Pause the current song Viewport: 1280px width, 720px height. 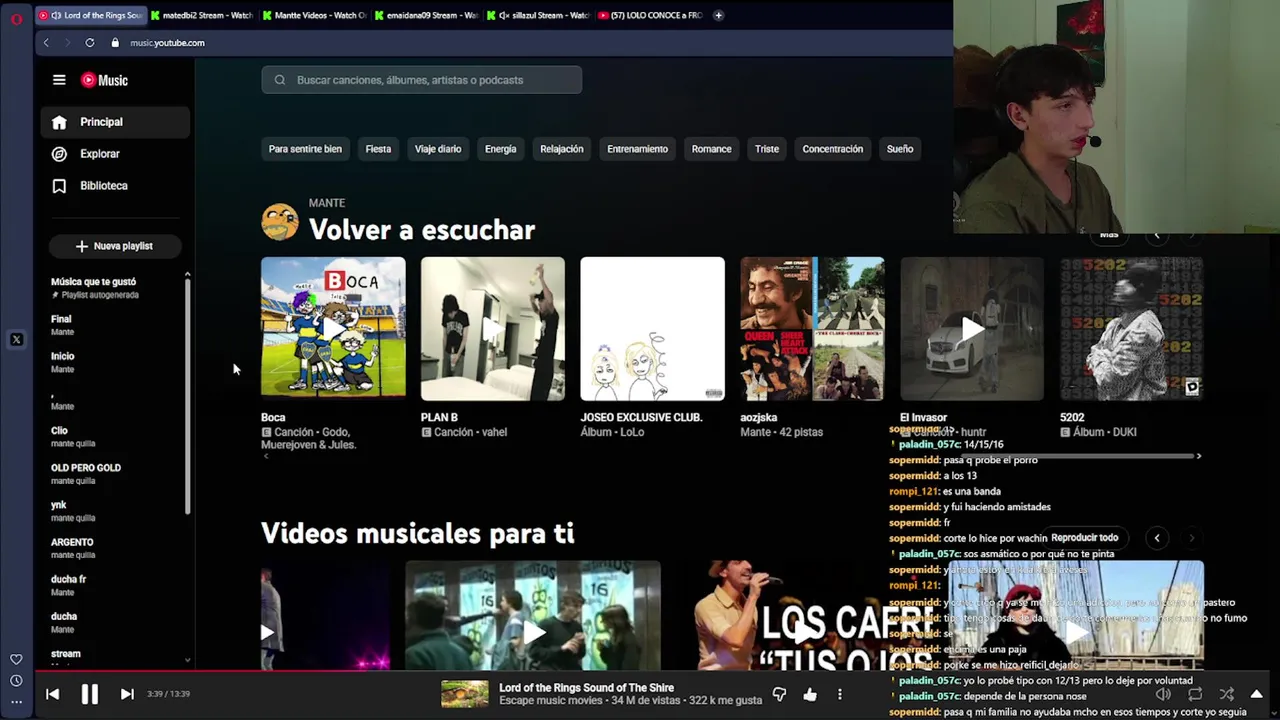click(90, 694)
